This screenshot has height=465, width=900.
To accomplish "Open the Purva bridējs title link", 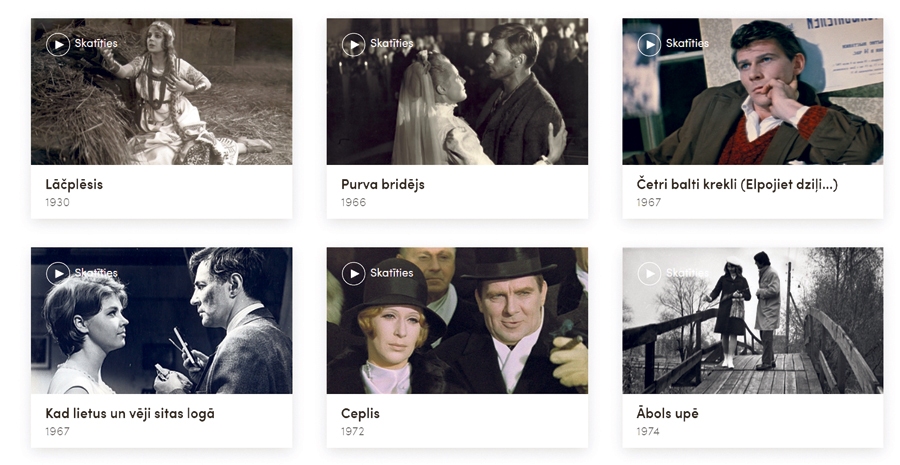I will 383,184.
